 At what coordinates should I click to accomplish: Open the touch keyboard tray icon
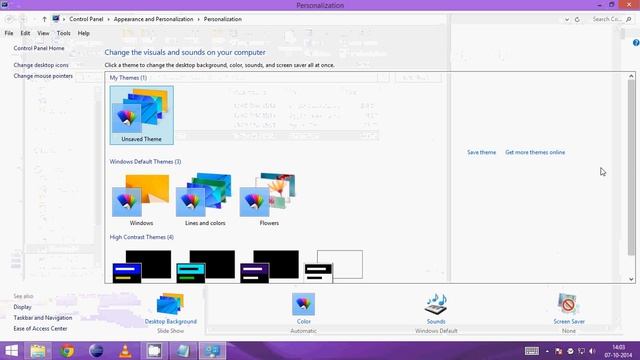coord(531,351)
